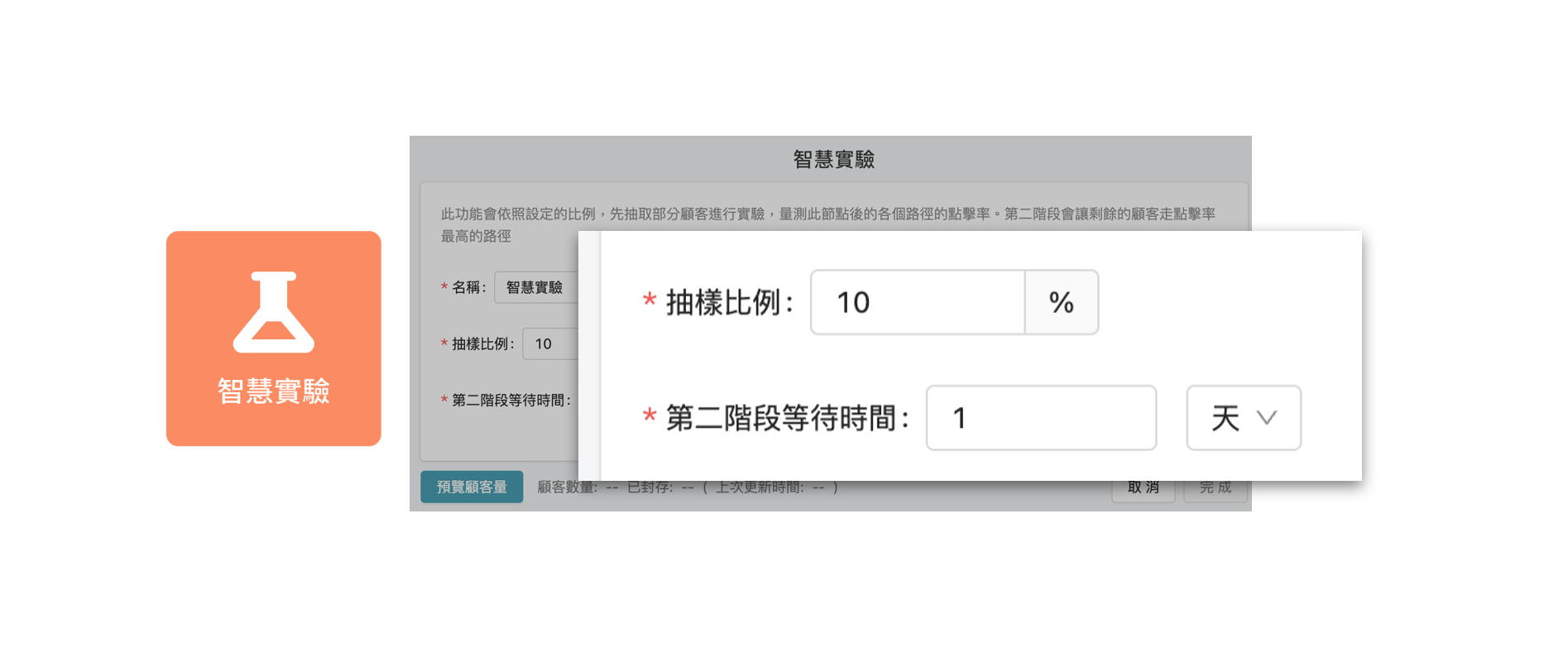This screenshot has width=1568, height=653.
Task: Click the 名稱 input containing 智慧實驗
Action: (535, 287)
